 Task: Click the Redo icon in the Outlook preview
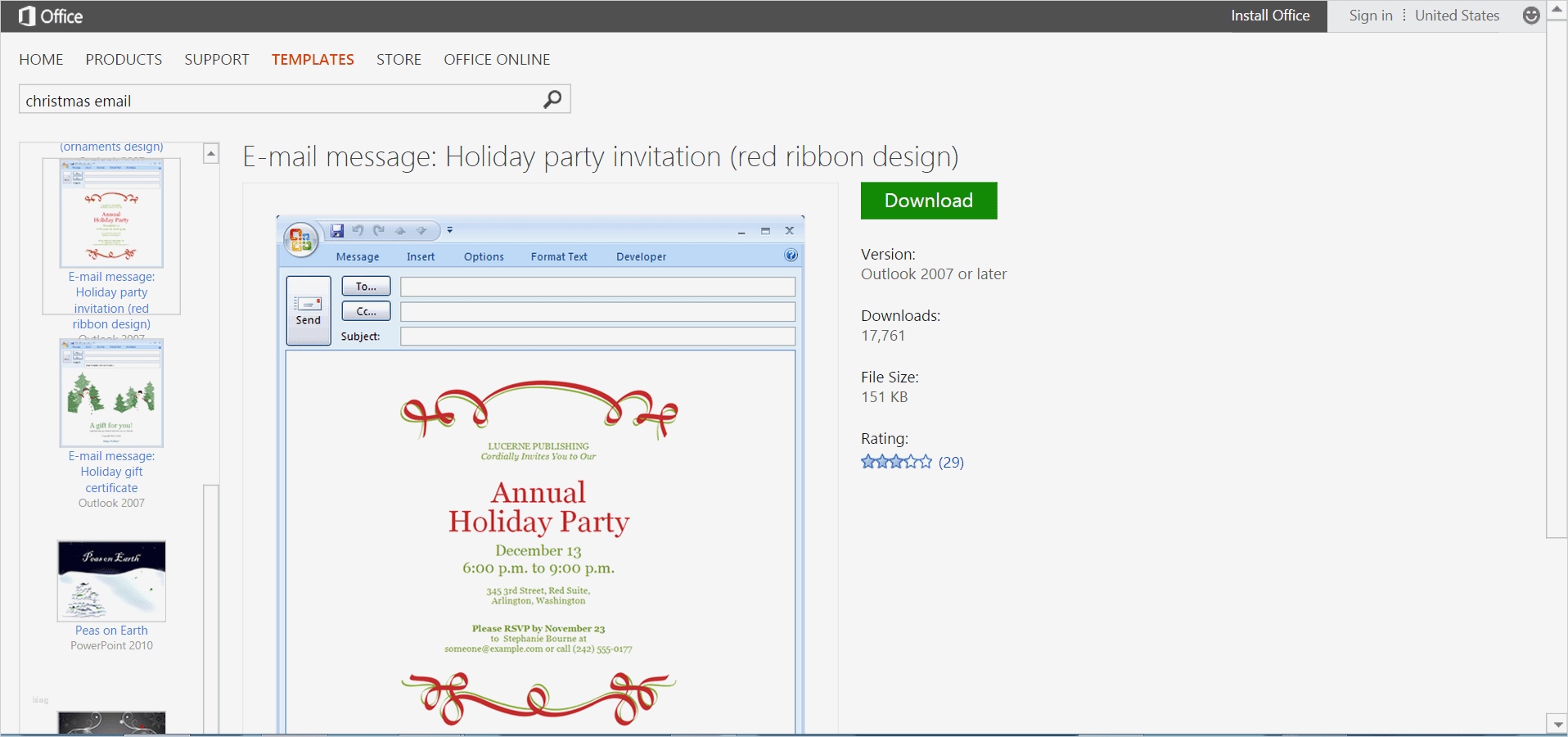point(378,231)
